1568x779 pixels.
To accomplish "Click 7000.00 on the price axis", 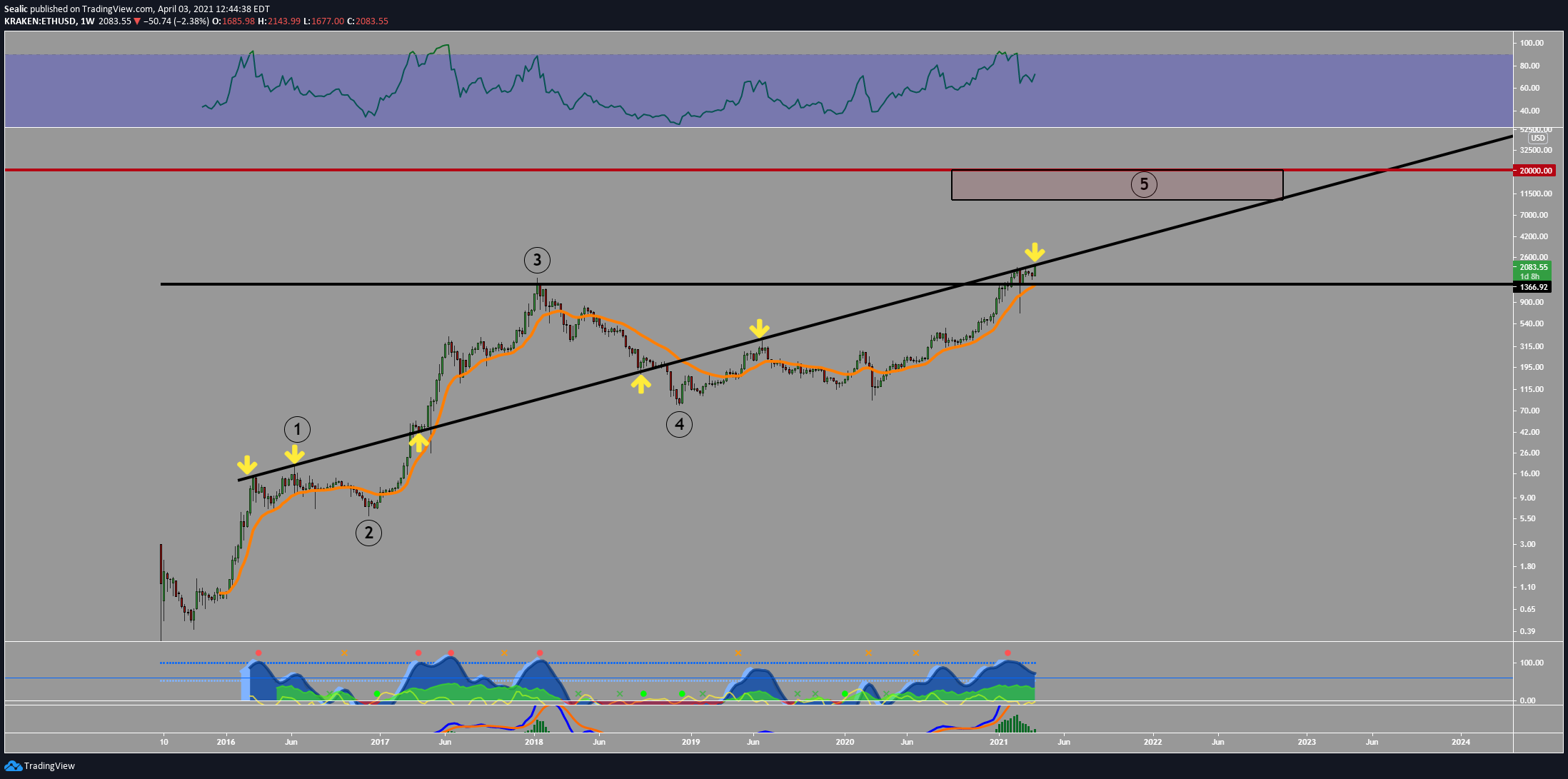I will (1534, 215).
